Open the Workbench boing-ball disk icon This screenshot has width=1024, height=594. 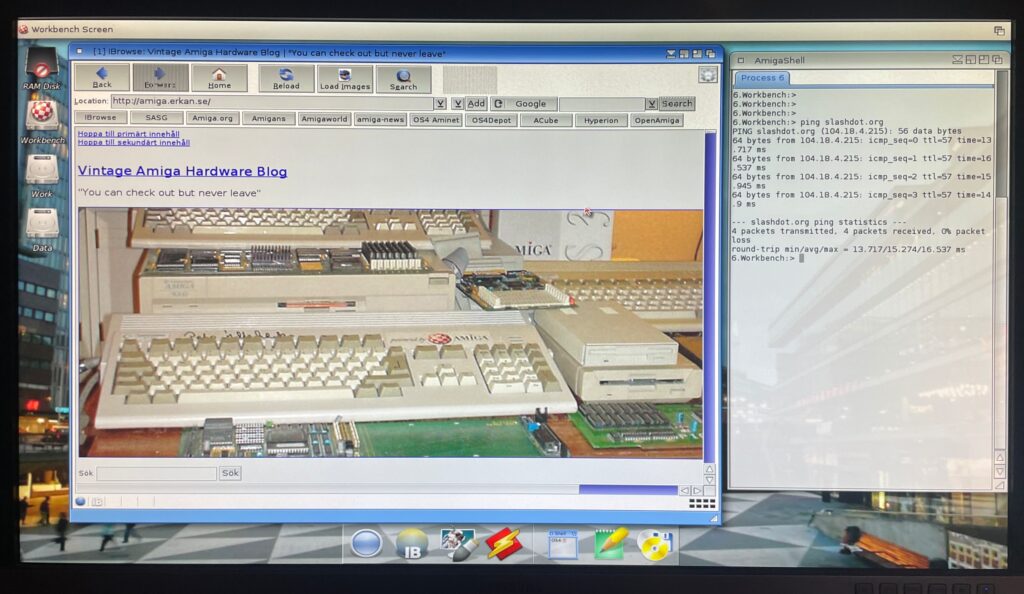point(42,123)
